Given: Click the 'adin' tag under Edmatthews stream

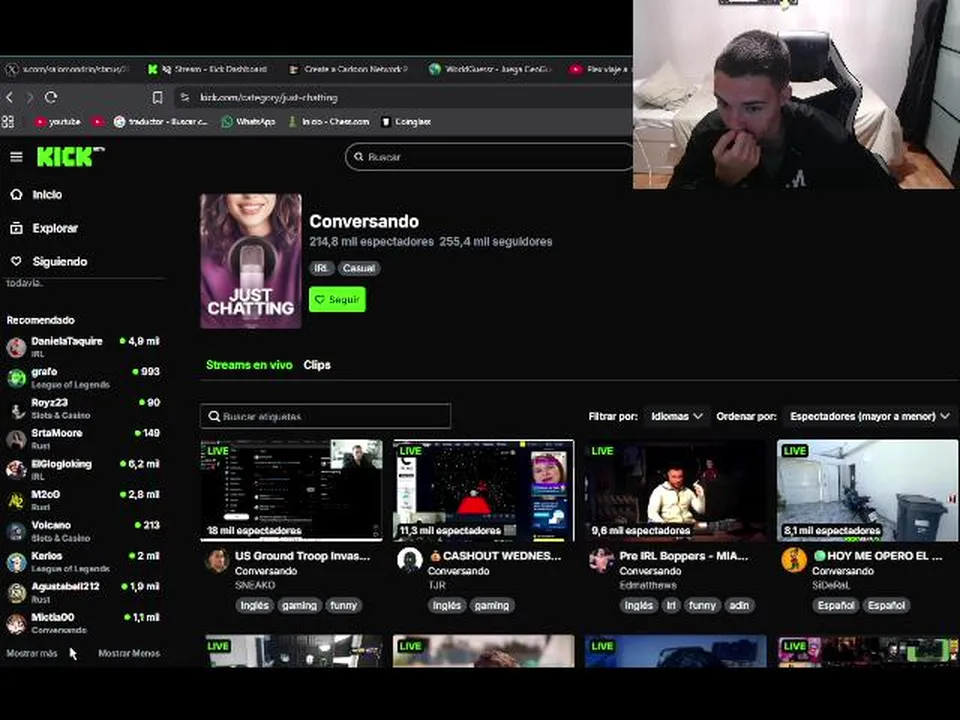Looking at the screenshot, I should 739,606.
